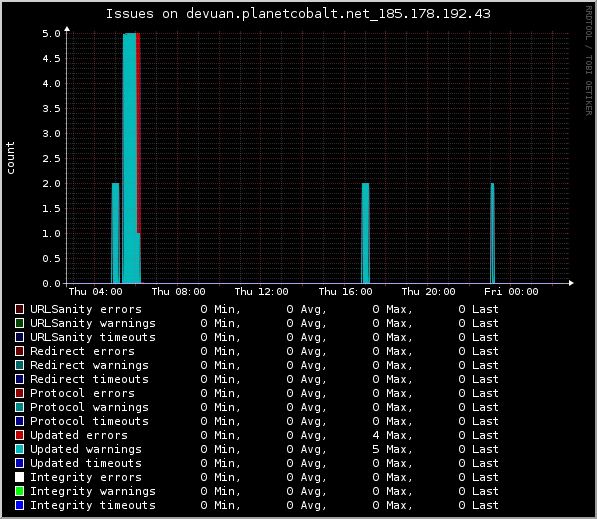This screenshot has width=597, height=519.
Task: Click the Thu 12:00 time axis label
Action: coord(262,292)
